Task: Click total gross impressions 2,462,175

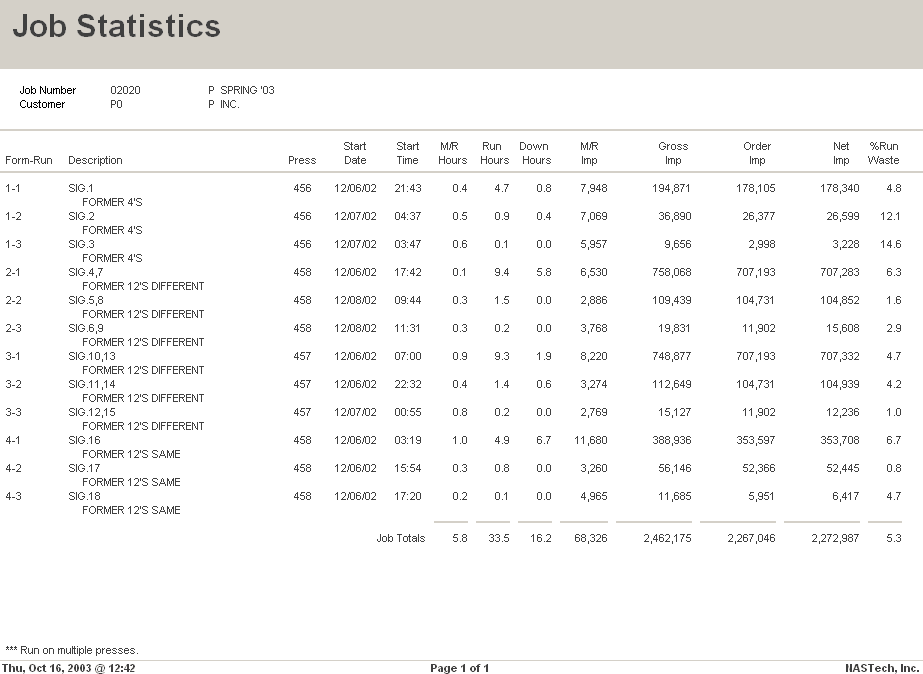Action: 668,538
